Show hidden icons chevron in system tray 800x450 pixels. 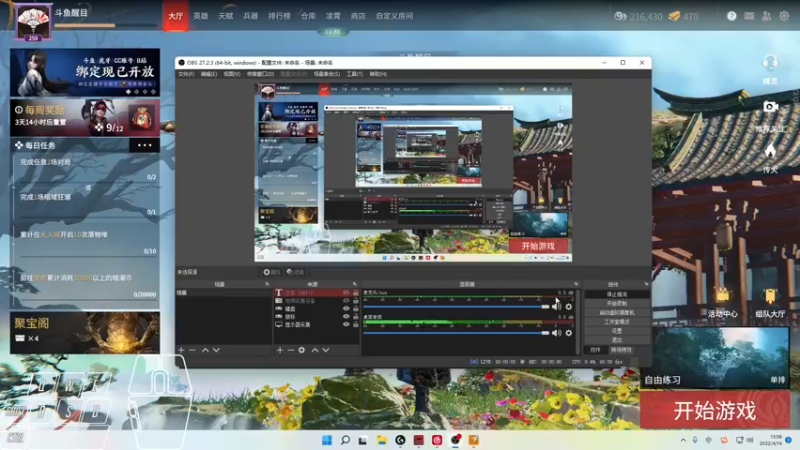(x=683, y=440)
